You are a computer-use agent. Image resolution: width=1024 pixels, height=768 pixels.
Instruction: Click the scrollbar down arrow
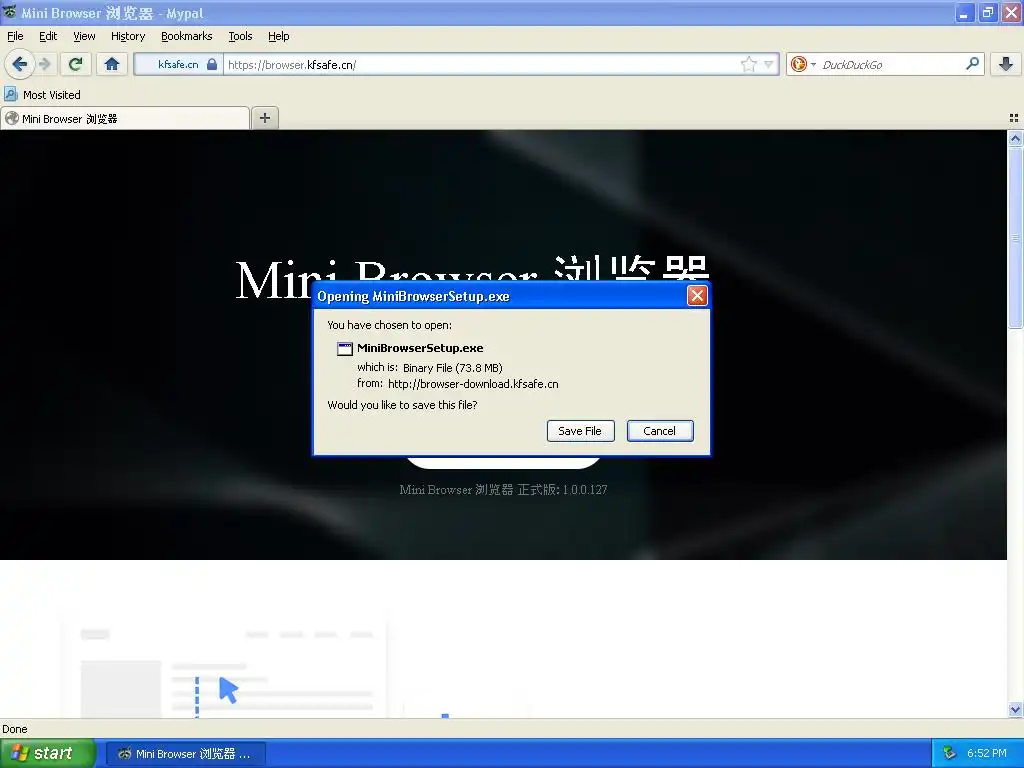pyautogui.click(x=1015, y=709)
